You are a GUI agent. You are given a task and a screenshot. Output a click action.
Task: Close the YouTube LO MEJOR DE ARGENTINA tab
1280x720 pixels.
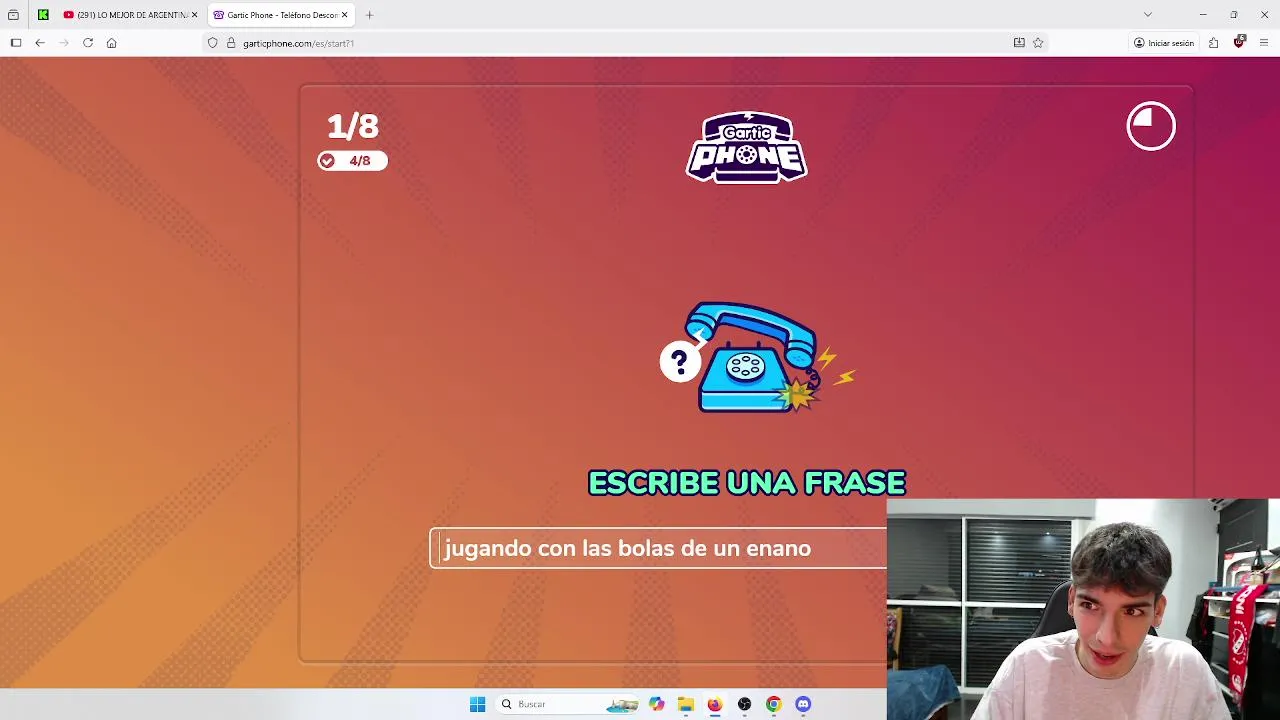(194, 15)
